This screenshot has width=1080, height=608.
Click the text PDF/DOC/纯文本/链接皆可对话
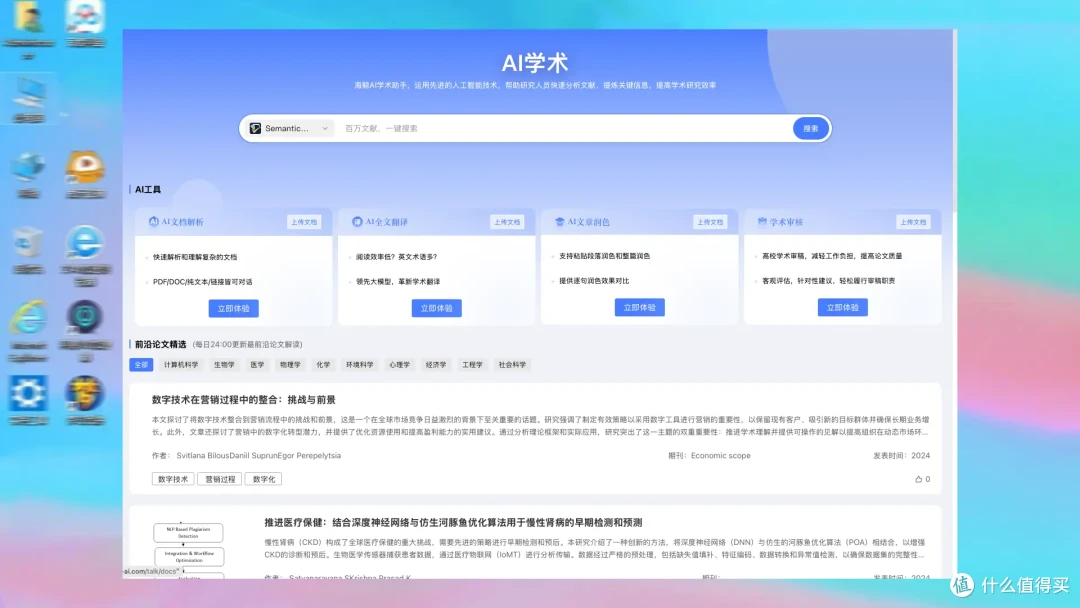coord(202,282)
